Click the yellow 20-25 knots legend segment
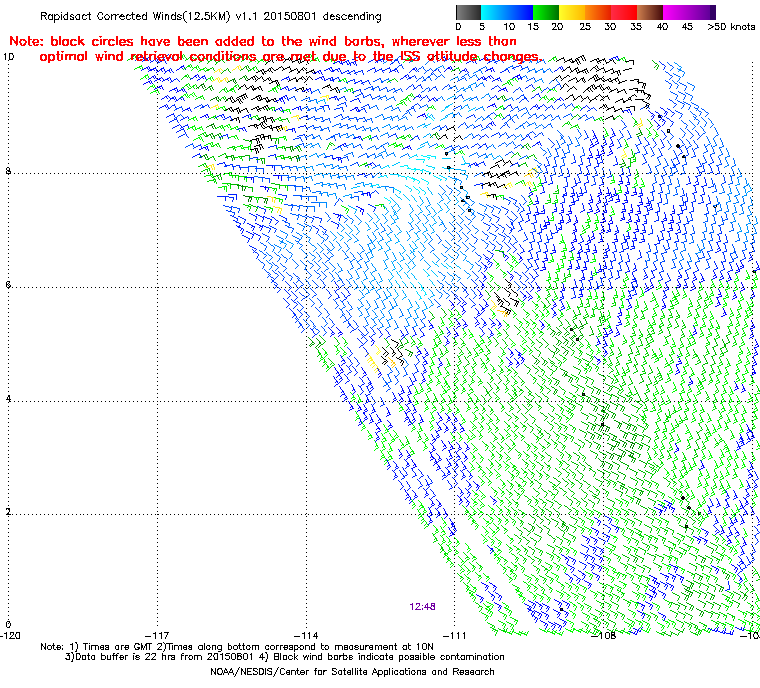The height and width of the screenshot is (688, 760). (572, 12)
